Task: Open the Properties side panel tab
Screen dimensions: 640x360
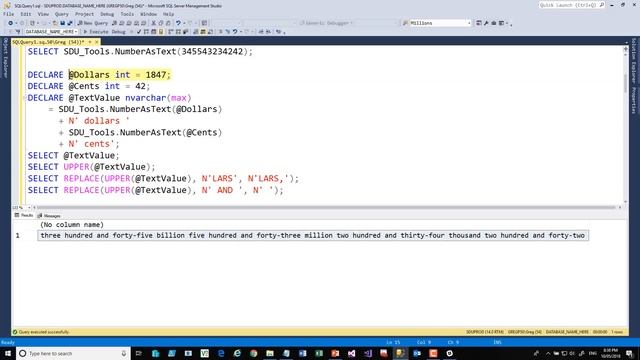Action: pyautogui.click(x=634, y=100)
